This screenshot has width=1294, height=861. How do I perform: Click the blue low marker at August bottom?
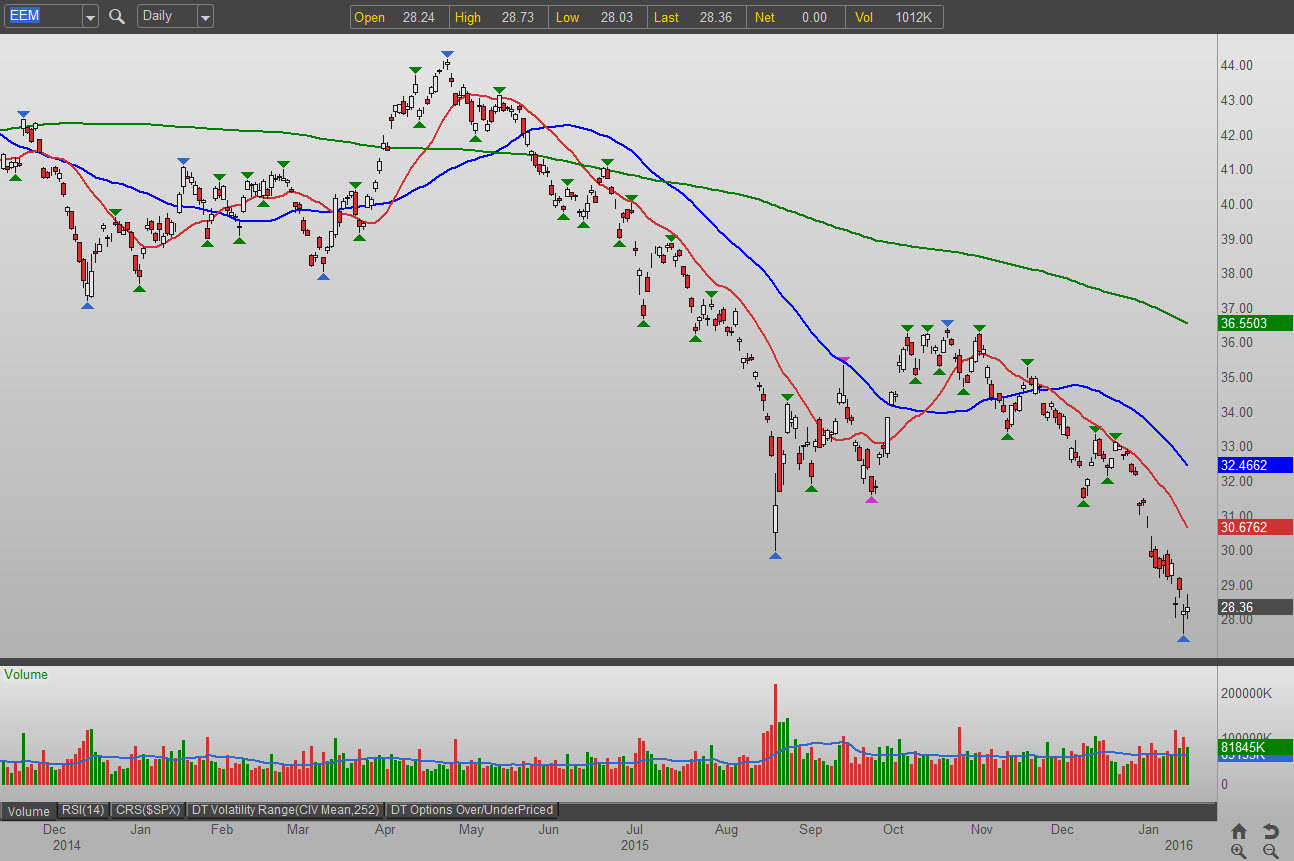coord(775,555)
